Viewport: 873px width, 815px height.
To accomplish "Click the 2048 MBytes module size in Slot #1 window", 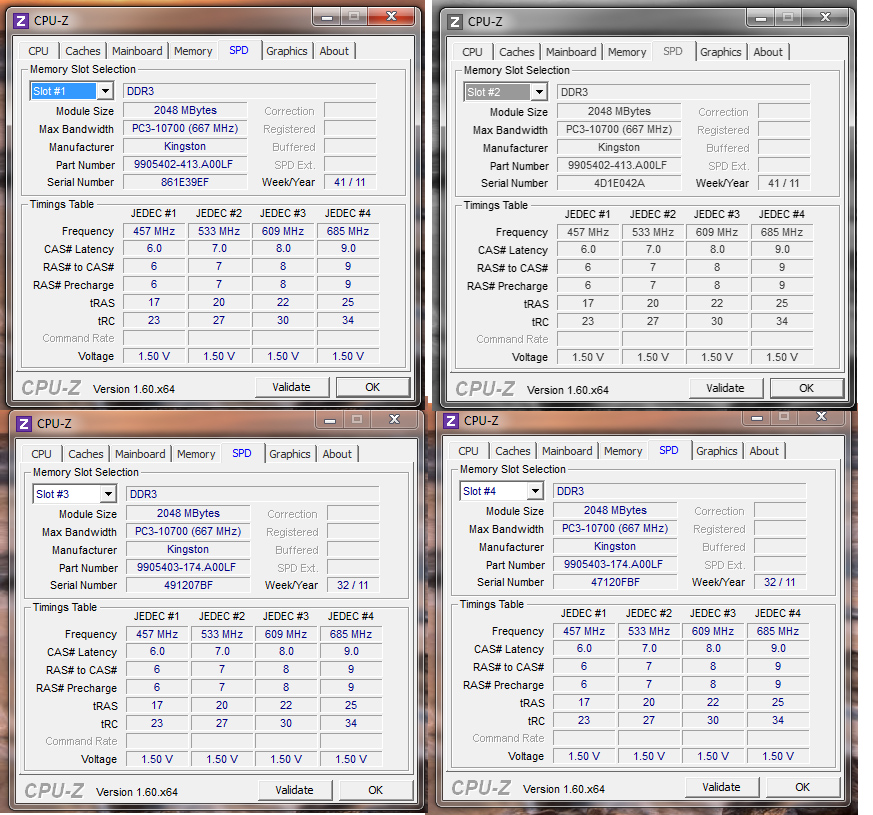I will click(185, 110).
